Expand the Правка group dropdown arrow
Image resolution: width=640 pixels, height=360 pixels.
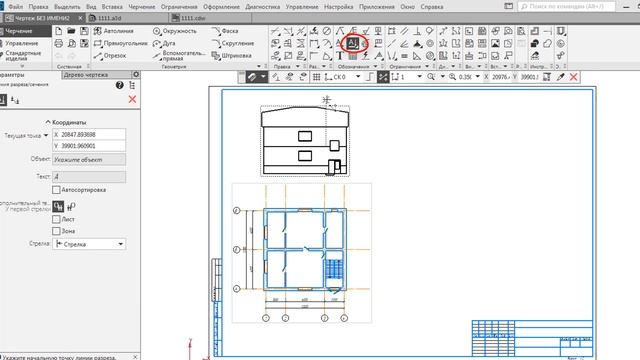(x=298, y=66)
